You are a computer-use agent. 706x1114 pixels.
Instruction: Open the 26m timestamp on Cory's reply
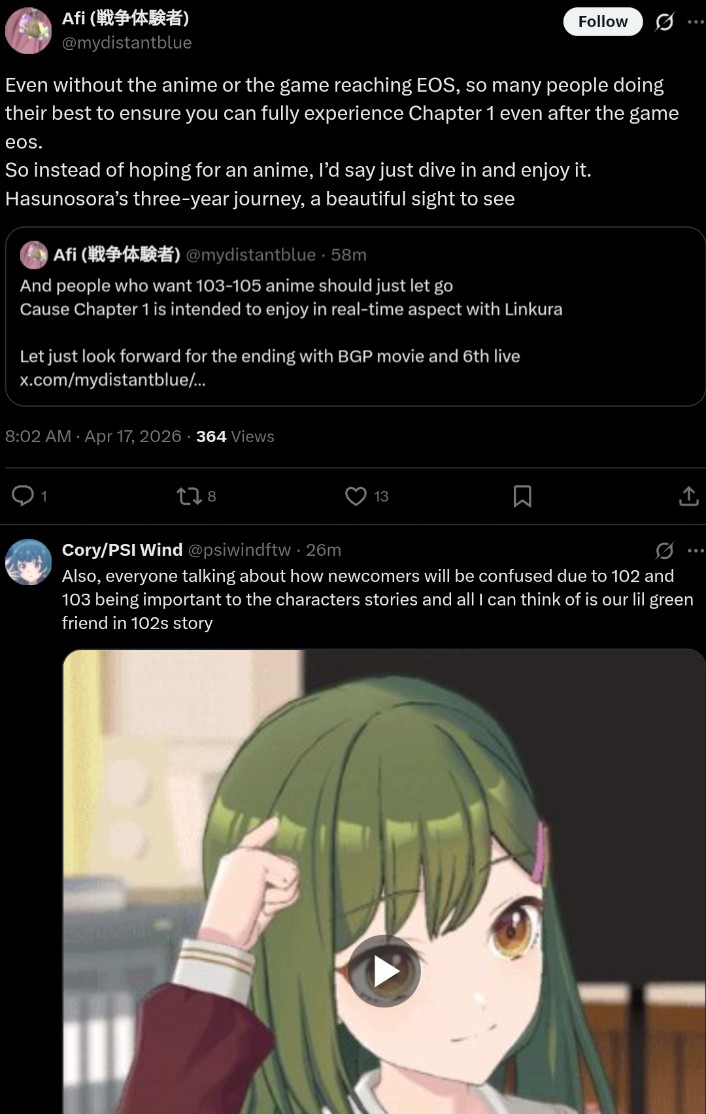pyautogui.click(x=323, y=550)
